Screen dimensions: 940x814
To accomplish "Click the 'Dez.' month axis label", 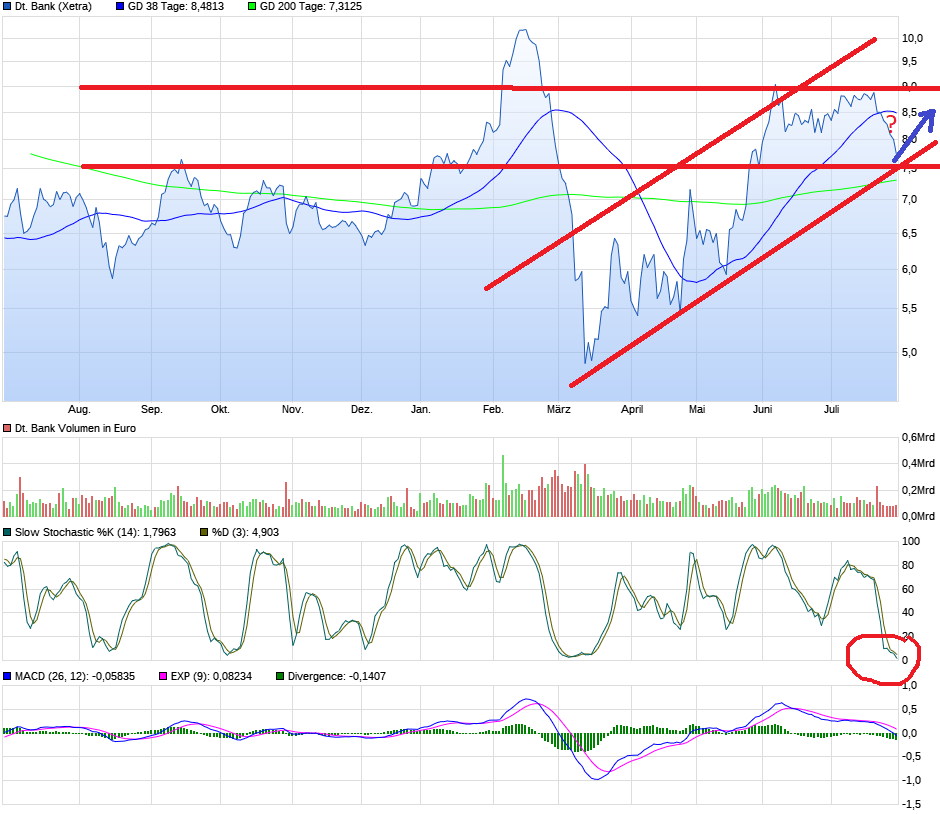I will click(x=361, y=409).
